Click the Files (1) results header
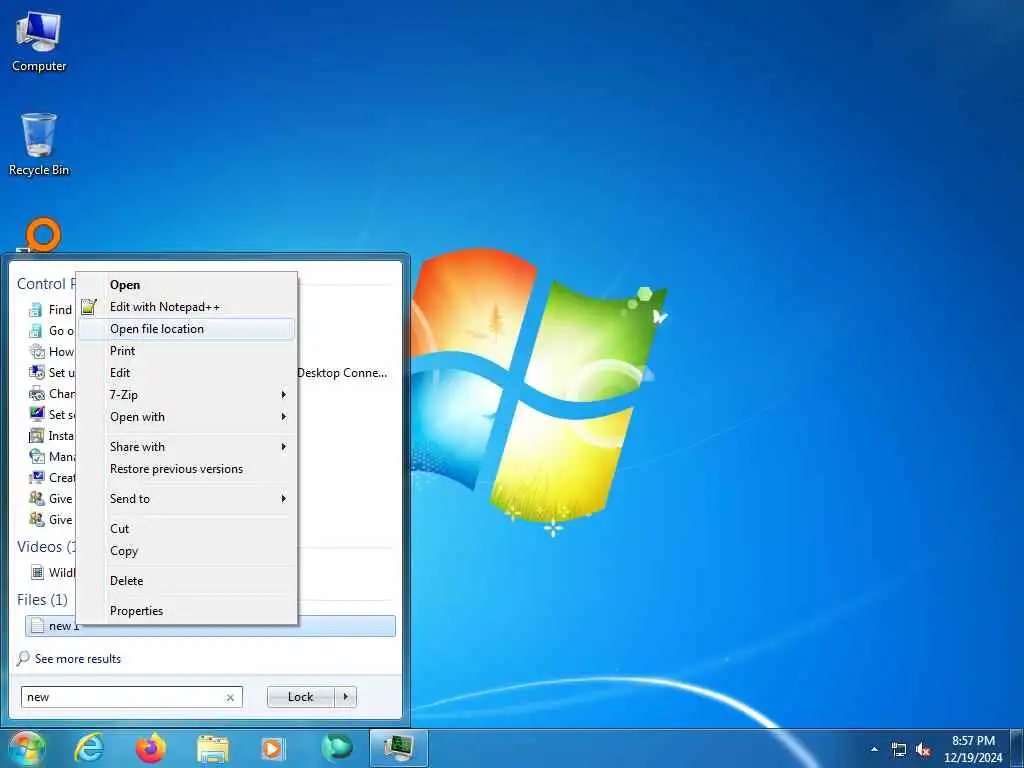The height and width of the screenshot is (768, 1024). 42,600
